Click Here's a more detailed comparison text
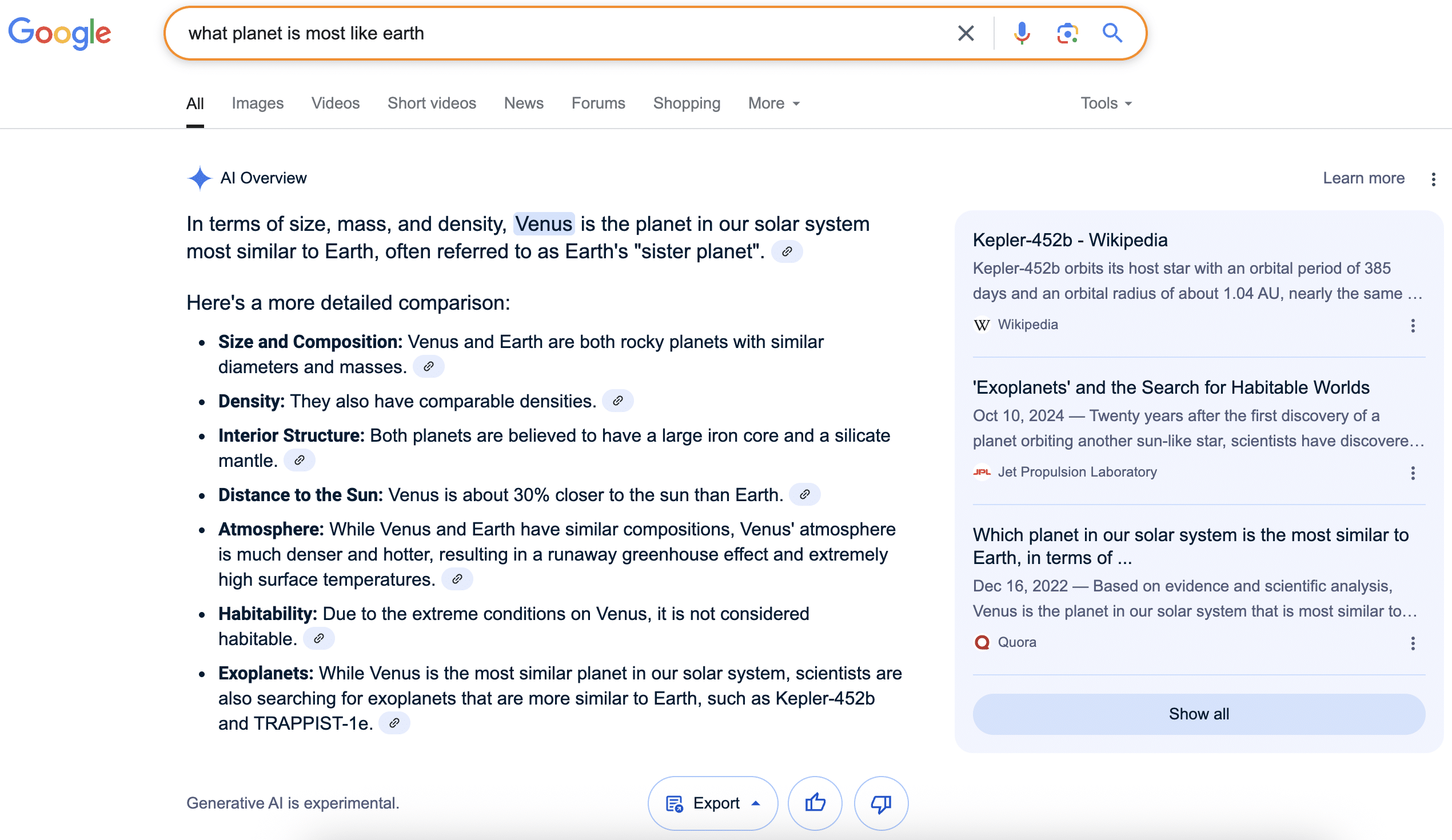Image resolution: width=1452 pixels, height=840 pixels. pos(348,303)
